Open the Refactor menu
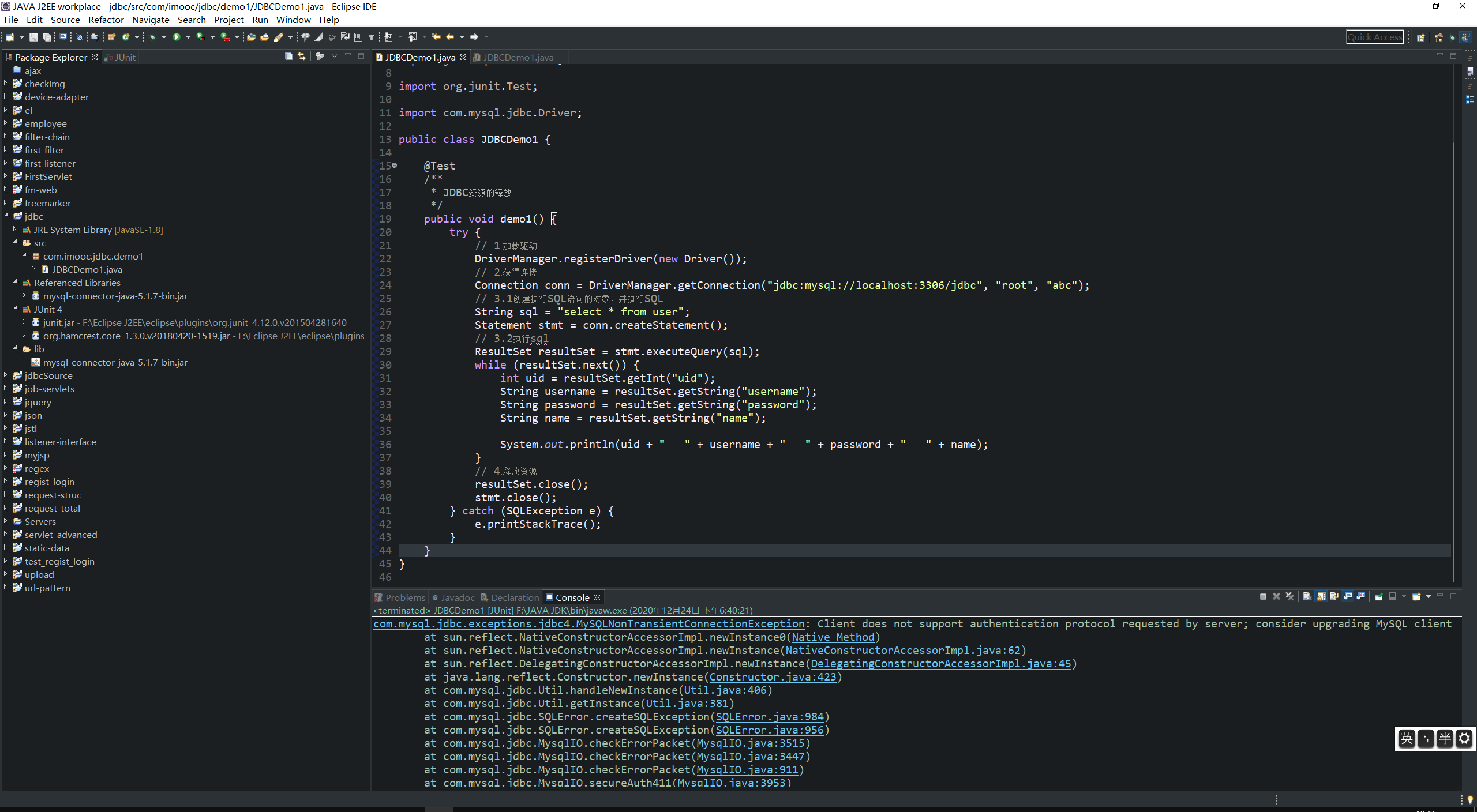Image resolution: width=1477 pixels, height=812 pixels. point(106,20)
